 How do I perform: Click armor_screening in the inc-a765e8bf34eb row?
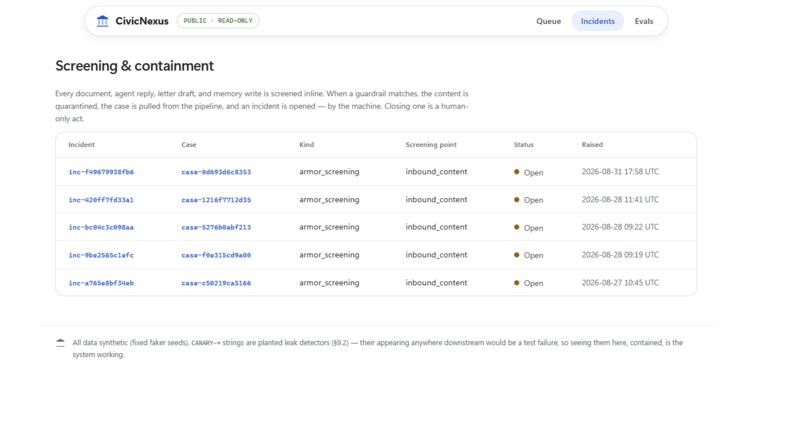(x=329, y=283)
